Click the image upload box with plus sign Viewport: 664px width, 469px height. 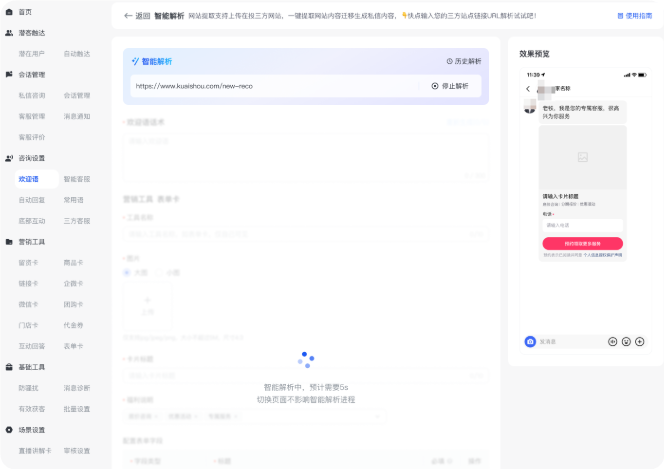[x=147, y=306]
